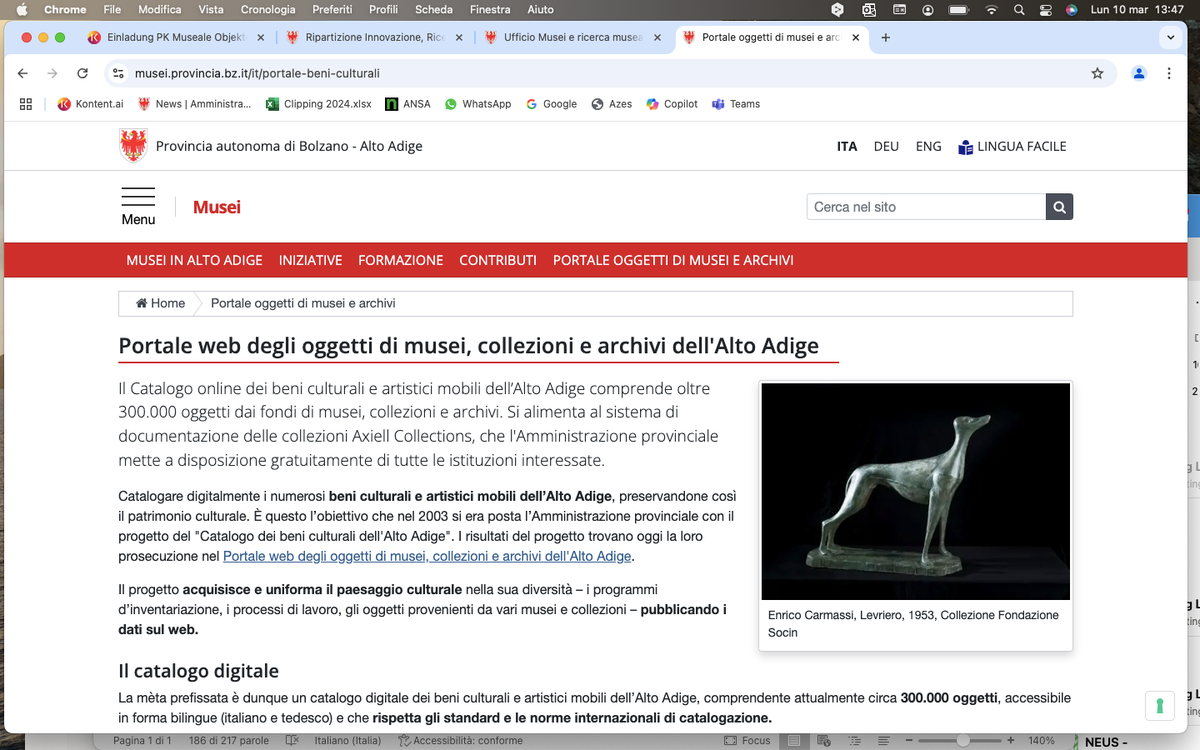Open the Cronologia menu in the menu bar

pyautogui.click(x=268, y=9)
